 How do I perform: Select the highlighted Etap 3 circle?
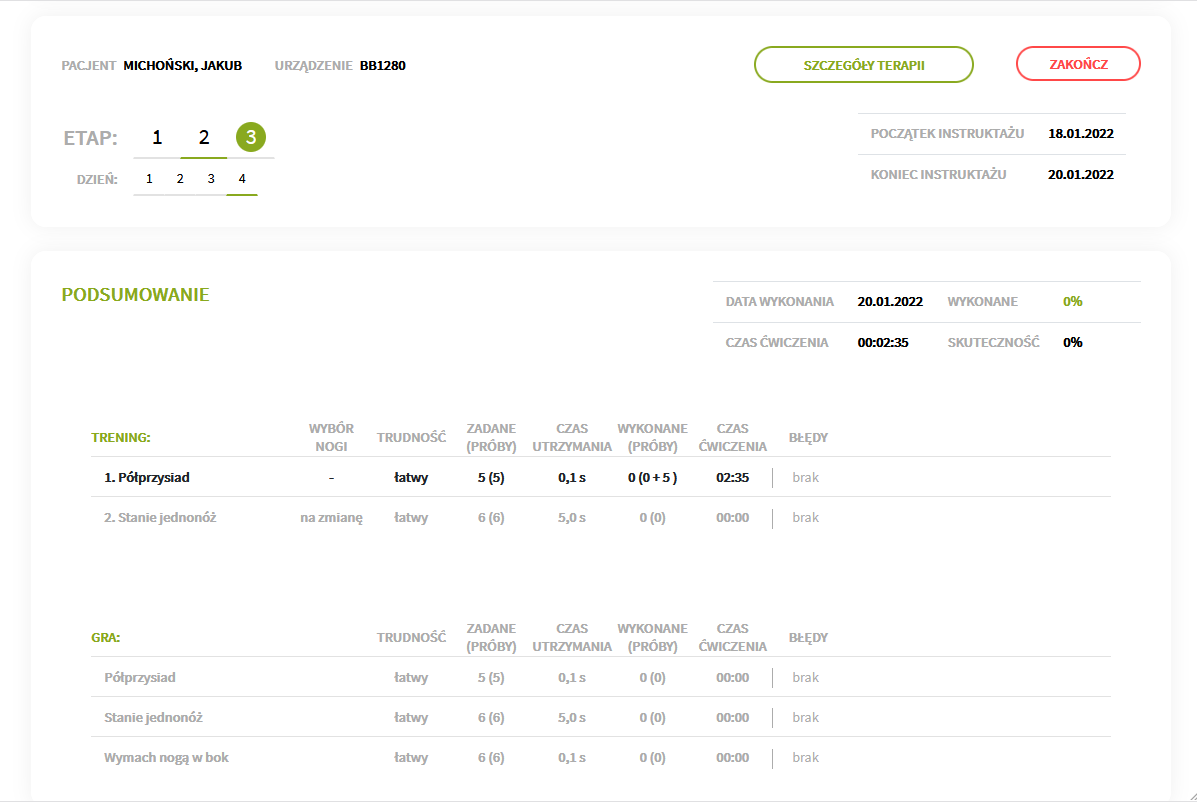click(x=251, y=138)
